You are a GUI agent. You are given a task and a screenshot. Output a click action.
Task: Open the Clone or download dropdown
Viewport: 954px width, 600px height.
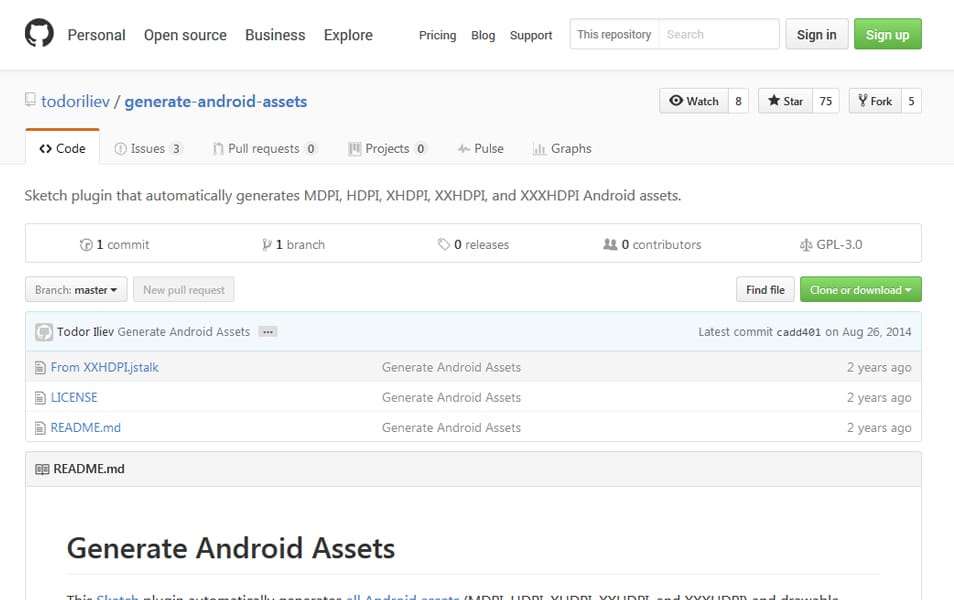point(860,290)
